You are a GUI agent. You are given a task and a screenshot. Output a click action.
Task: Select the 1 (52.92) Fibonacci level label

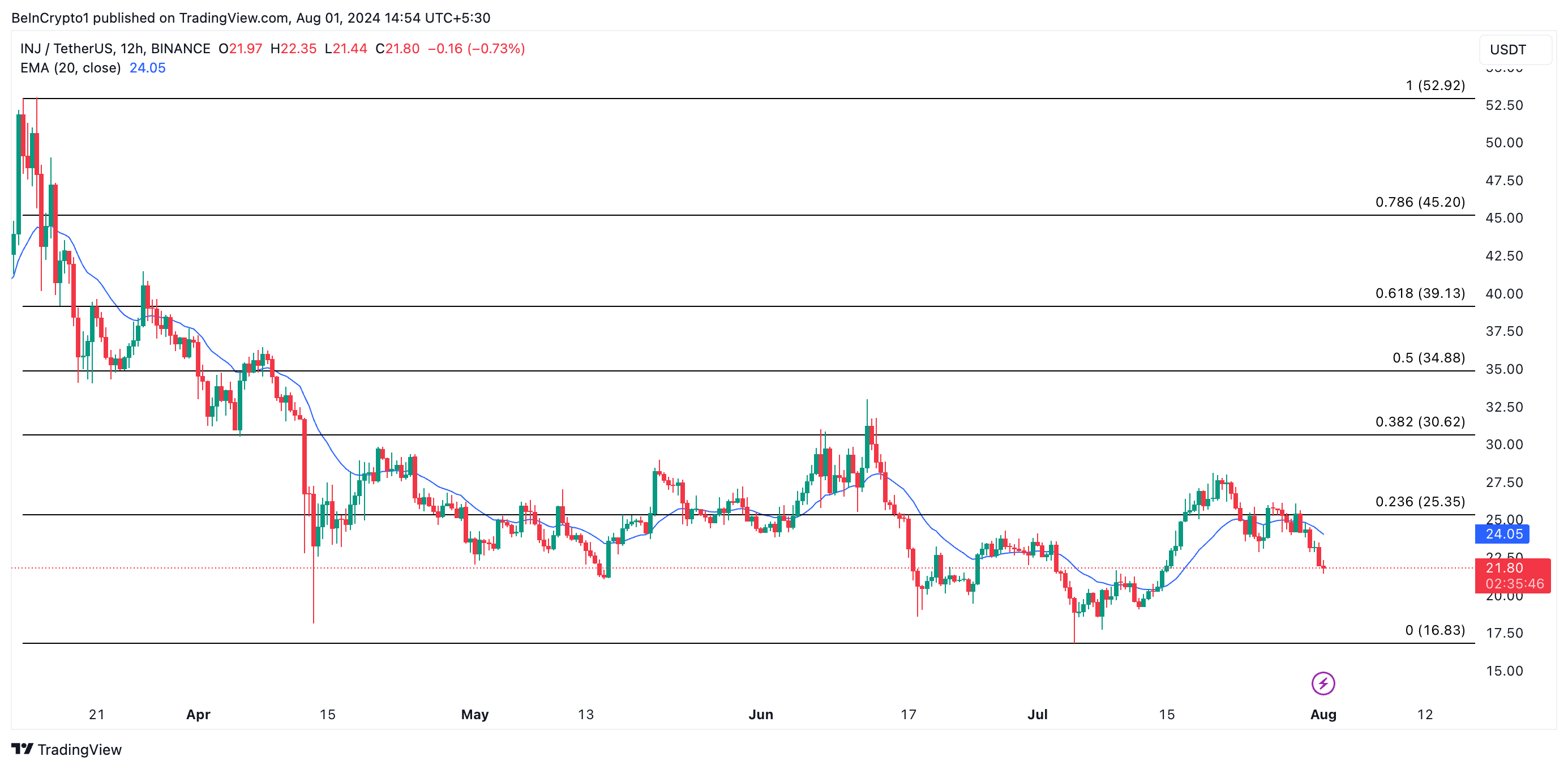click(1435, 86)
